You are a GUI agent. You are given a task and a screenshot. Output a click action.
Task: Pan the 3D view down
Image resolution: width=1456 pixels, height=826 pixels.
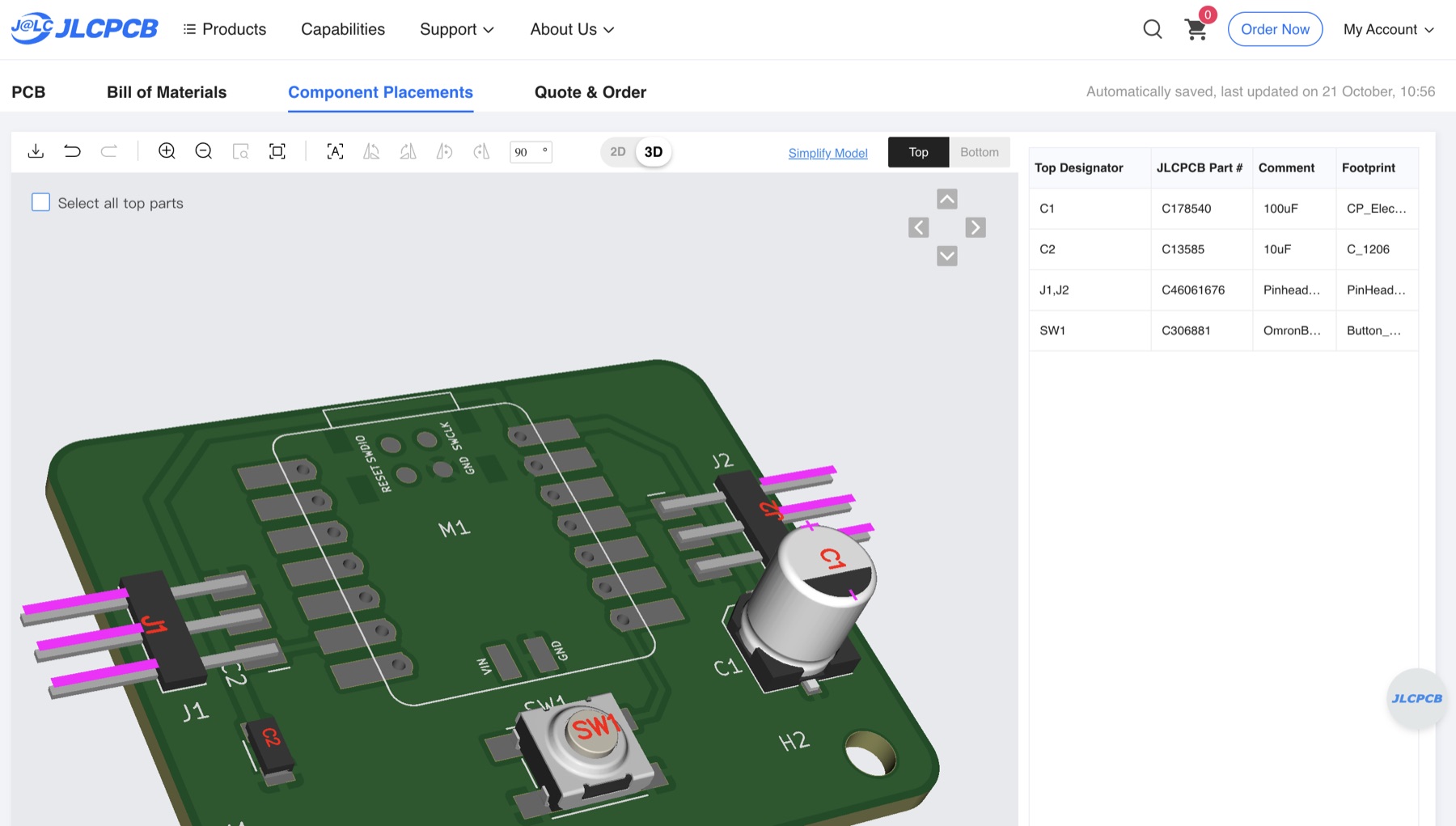pyautogui.click(x=947, y=256)
